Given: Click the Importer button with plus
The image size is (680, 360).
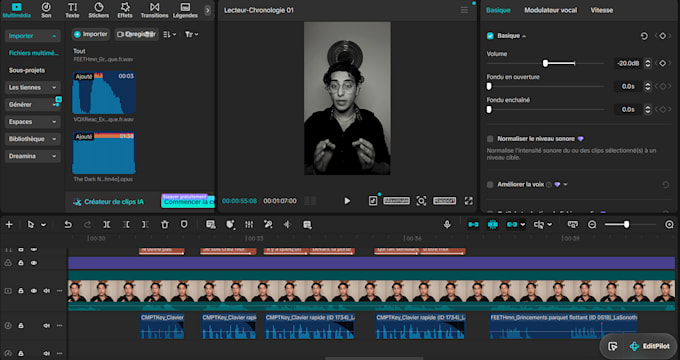Looking at the screenshot, I should click(x=90, y=34).
